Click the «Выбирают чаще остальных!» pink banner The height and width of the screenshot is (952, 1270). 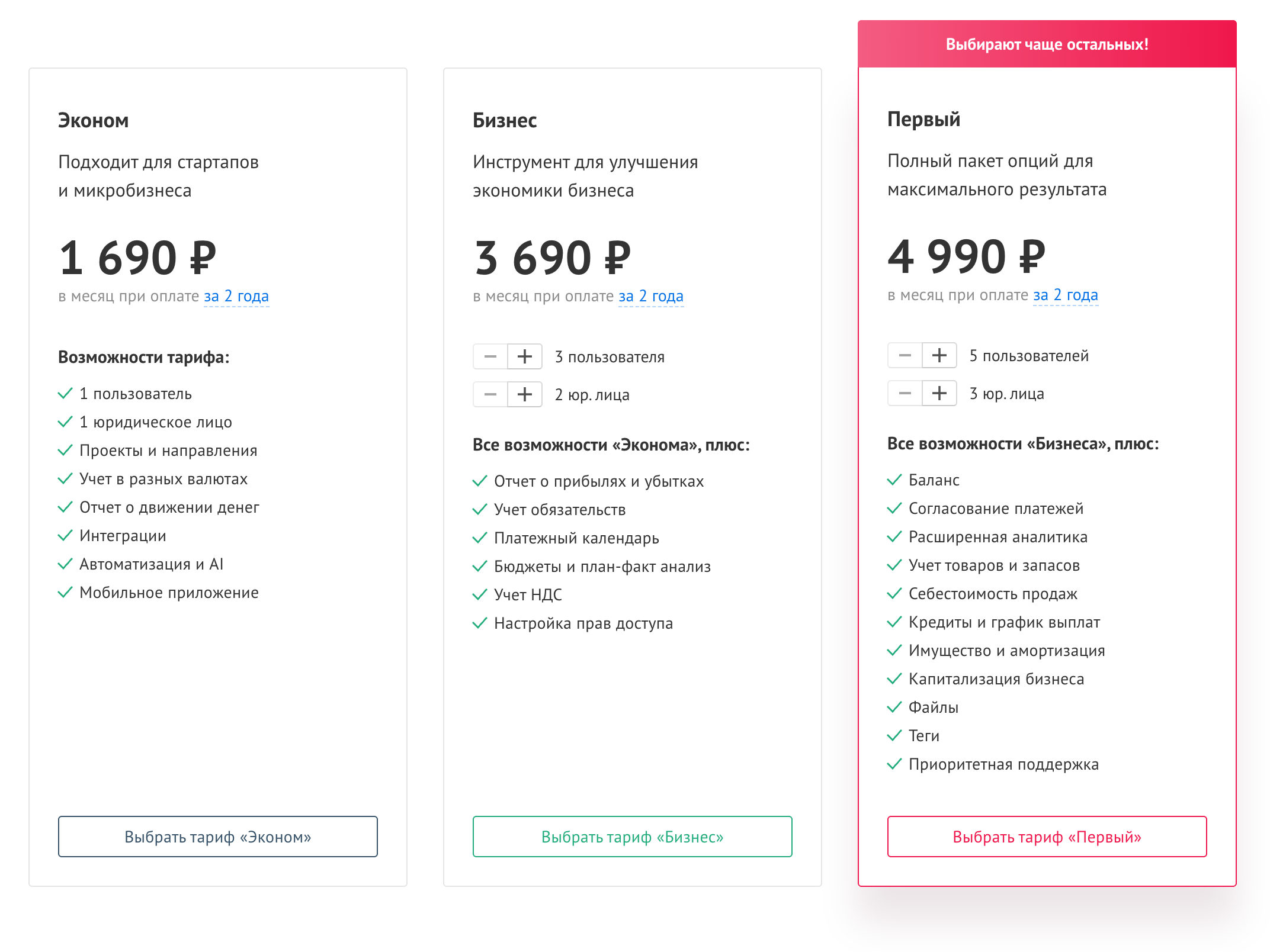1047,44
